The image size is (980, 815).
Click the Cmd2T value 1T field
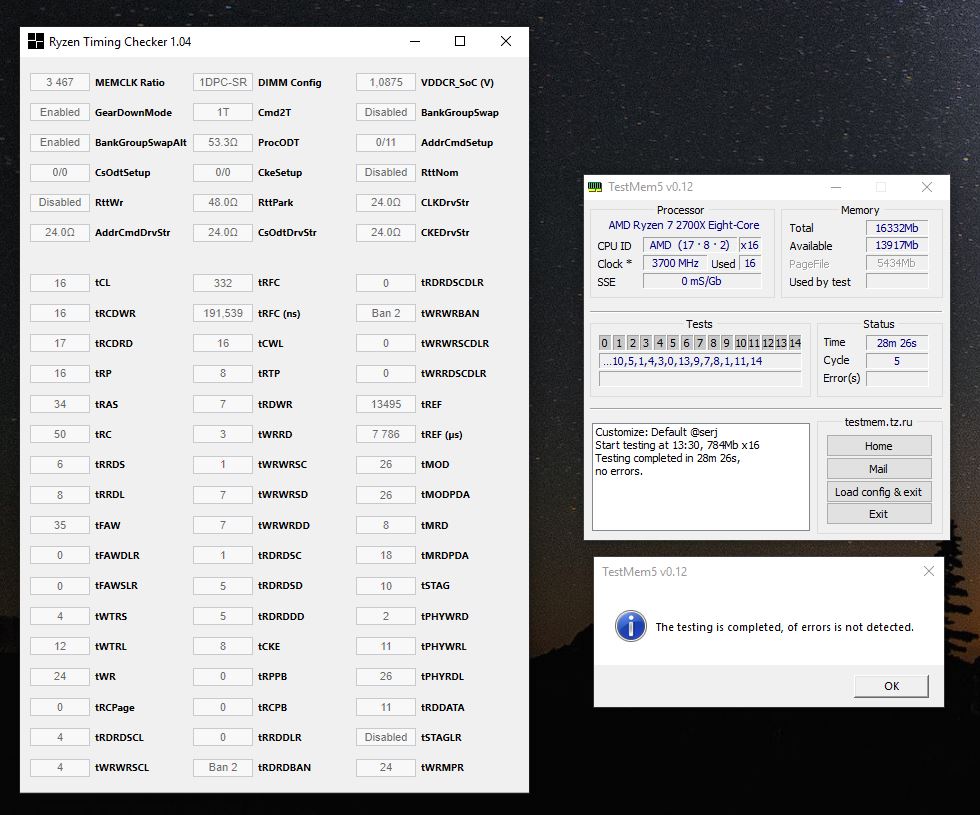coord(223,112)
